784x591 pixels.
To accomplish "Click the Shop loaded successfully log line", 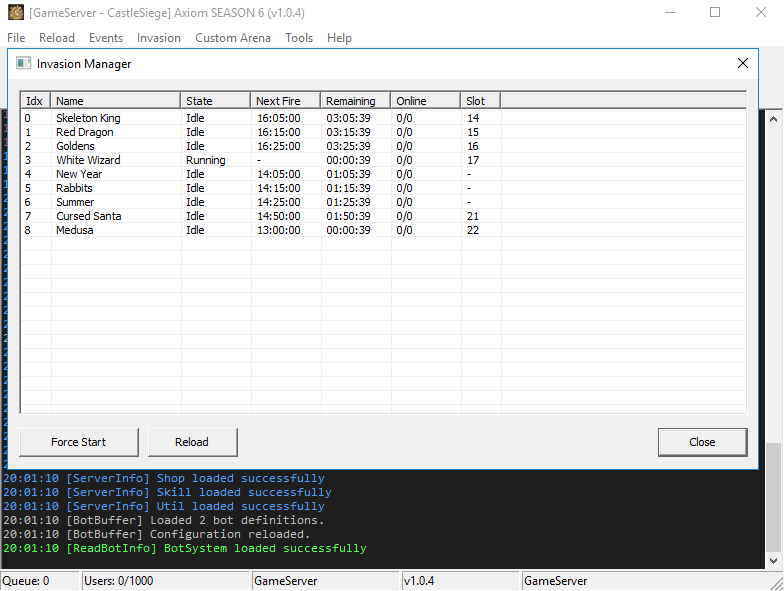I will (x=164, y=478).
